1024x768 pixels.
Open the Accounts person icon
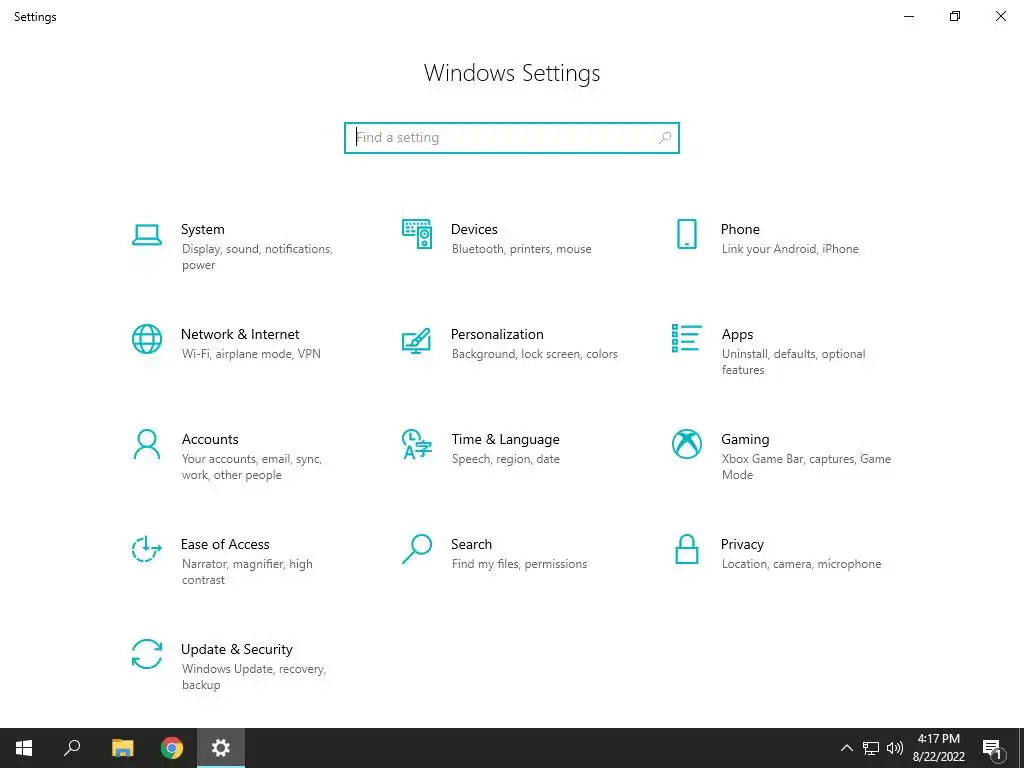point(146,444)
